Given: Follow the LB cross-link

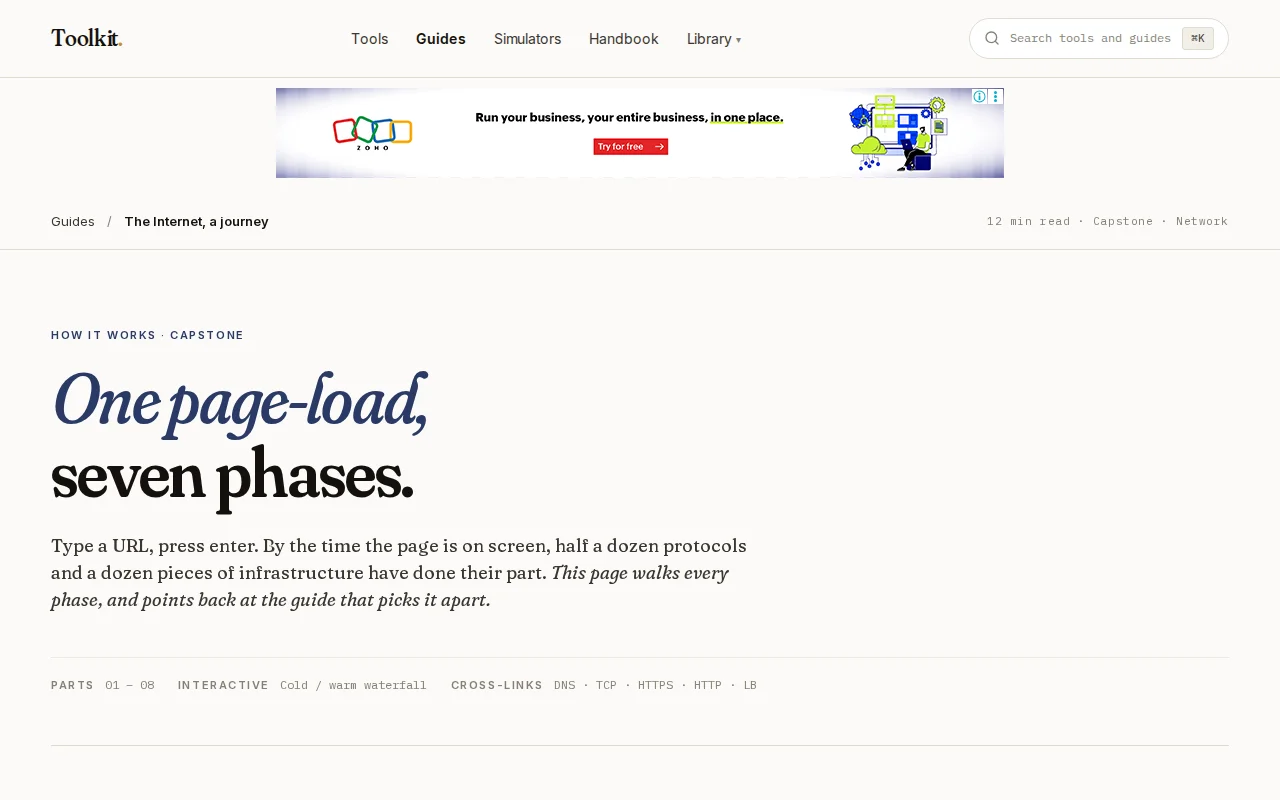Looking at the screenshot, I should pyautogui.click(x=750, y=685).
